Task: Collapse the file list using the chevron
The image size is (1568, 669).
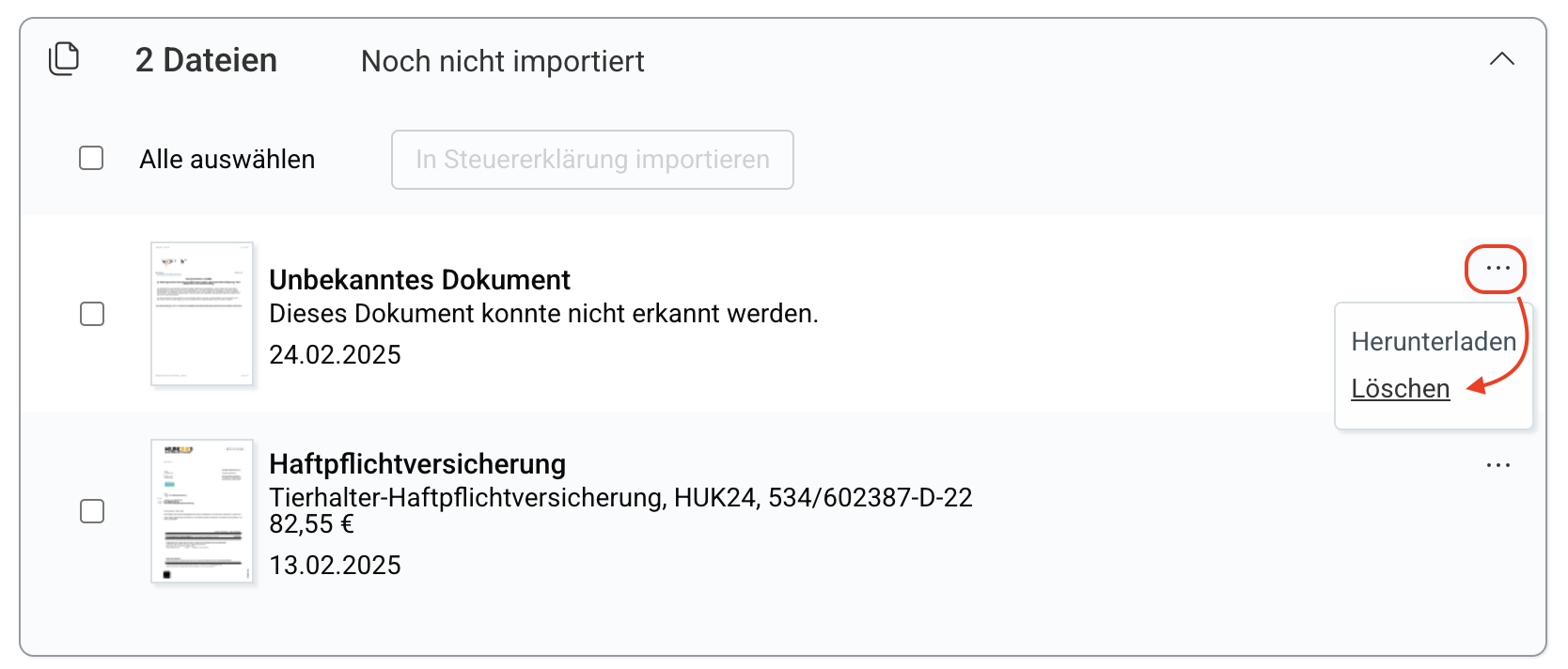Action: click(1501, 59)
